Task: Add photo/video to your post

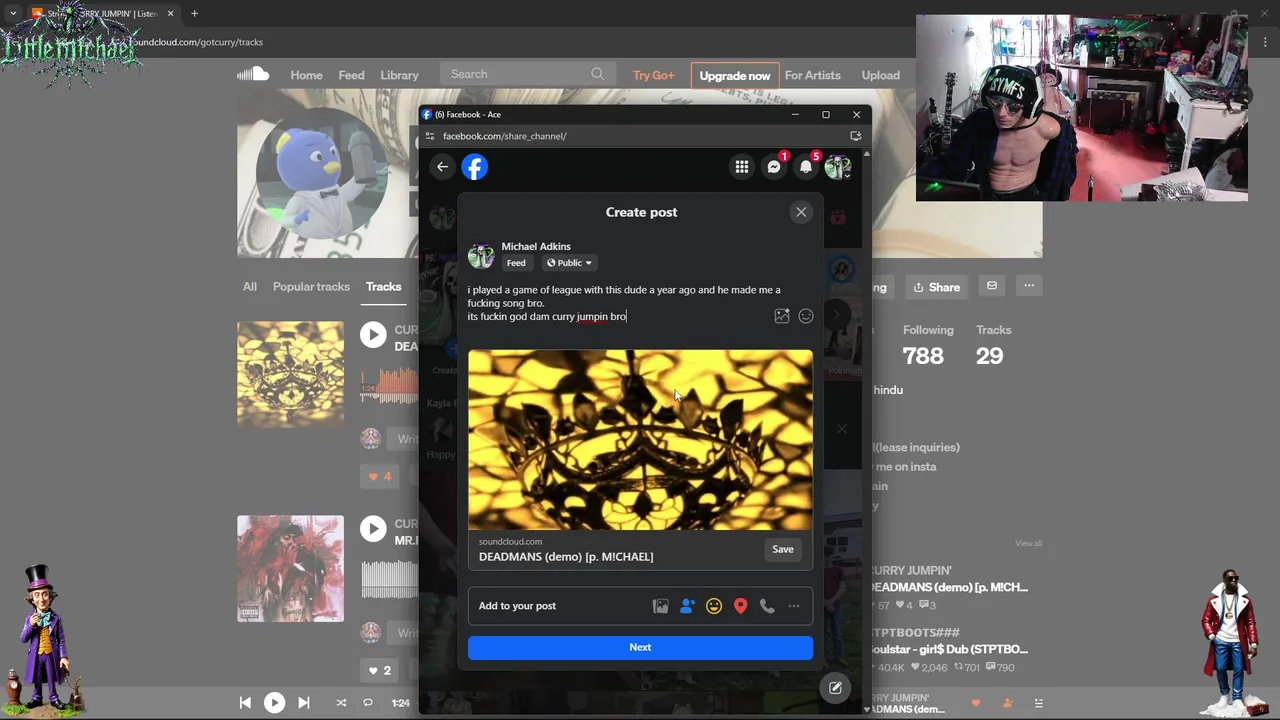Action: click(660, 606)
